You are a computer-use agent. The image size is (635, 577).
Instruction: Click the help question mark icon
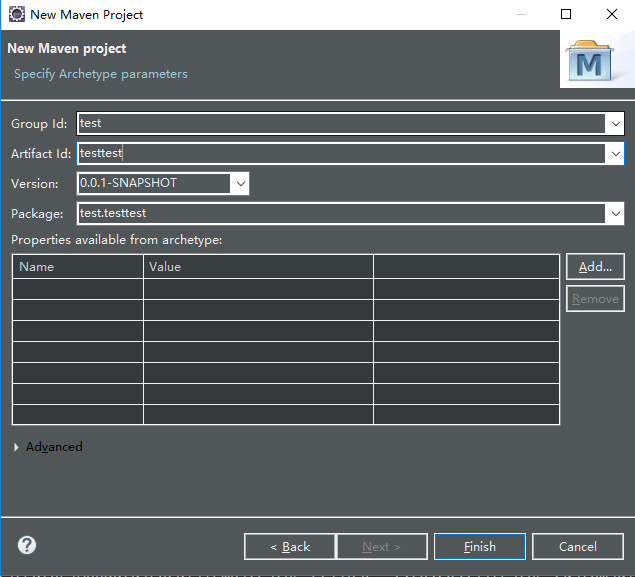(27, 545)
